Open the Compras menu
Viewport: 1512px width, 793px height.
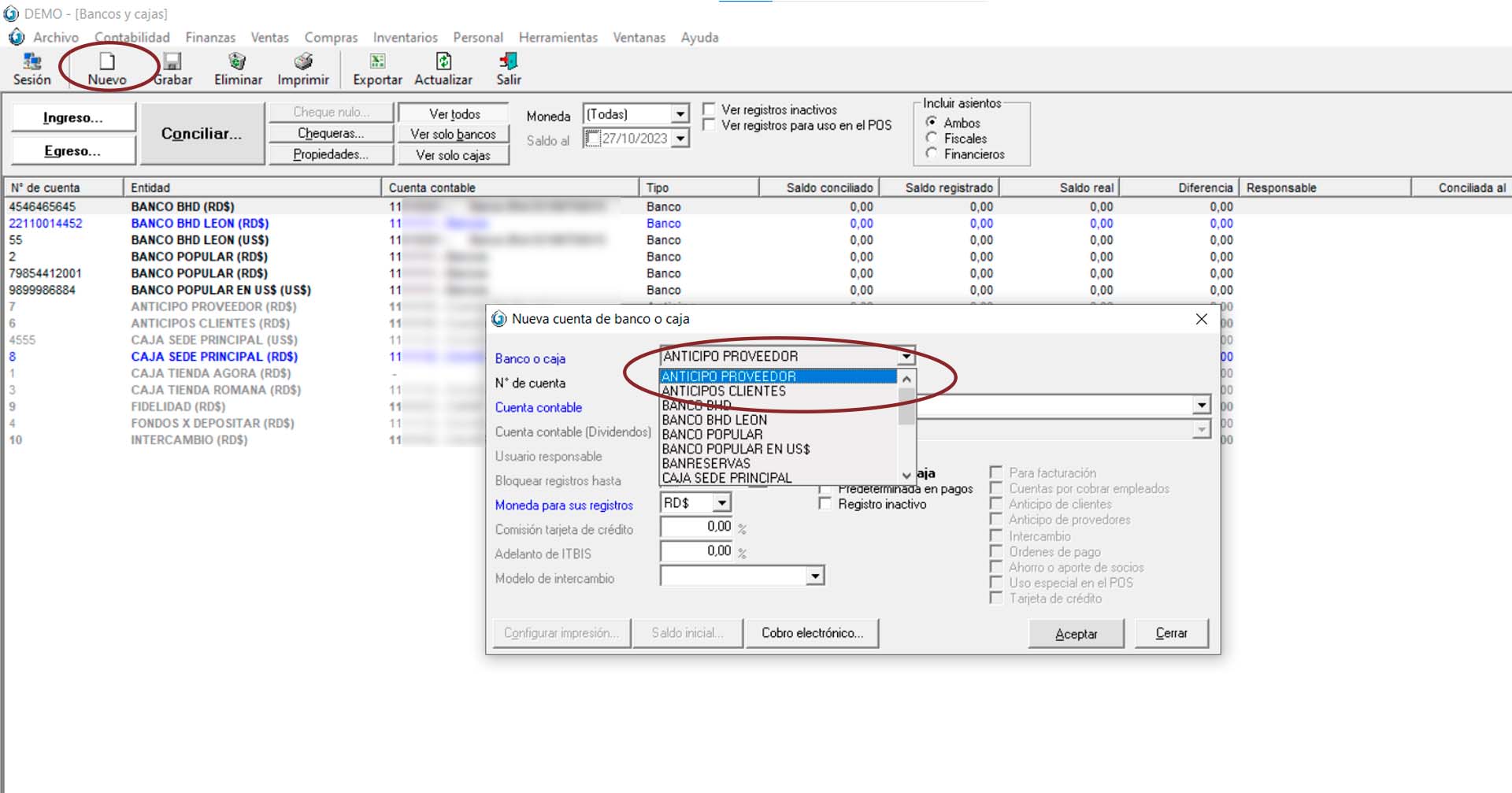331,37
